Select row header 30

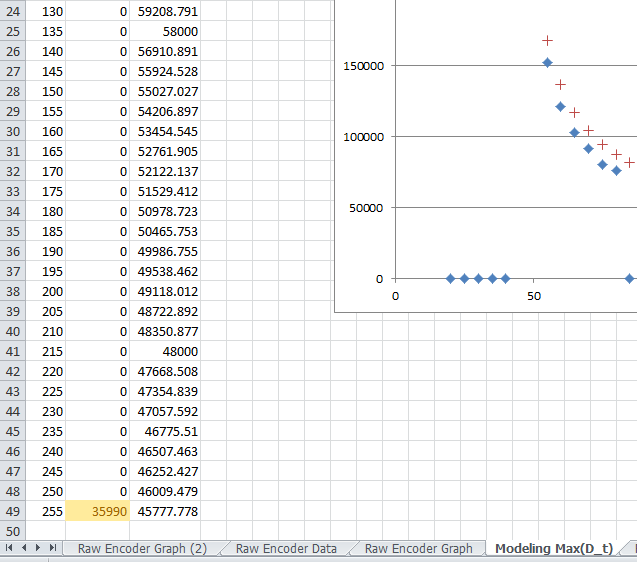point(13,131)
